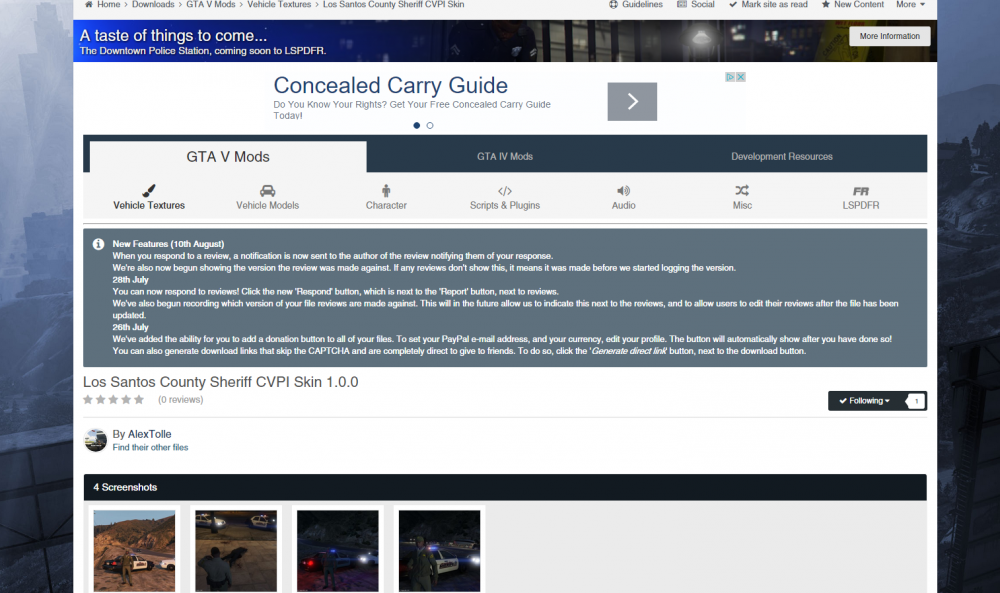1000x593 pixels.
Task: Click the Misc shuffle icon
Action: tap(742, 189)
